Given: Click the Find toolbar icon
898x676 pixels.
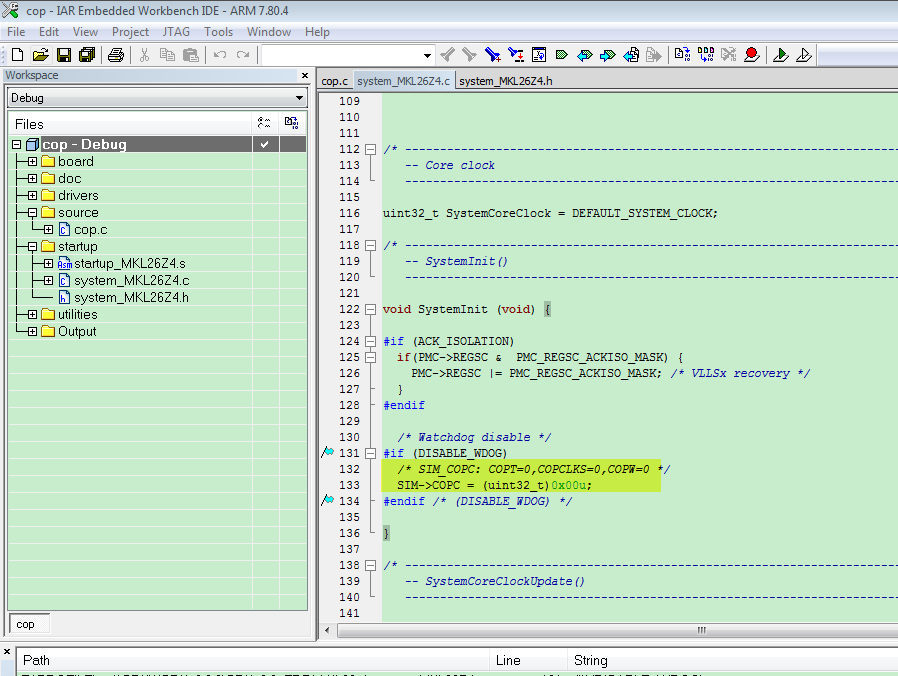Looking at the screenshot, I should (x=493, y=55).
